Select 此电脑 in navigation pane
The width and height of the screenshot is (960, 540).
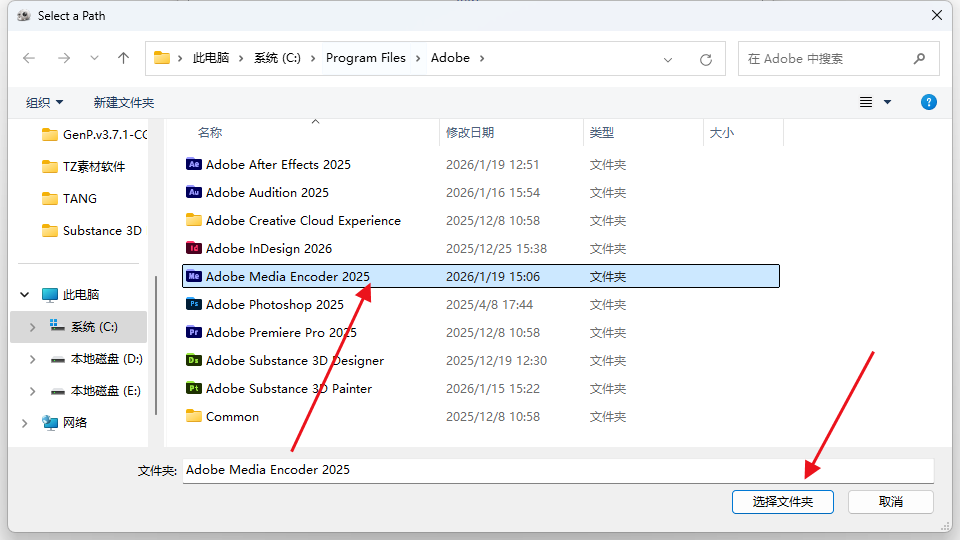(71, 294)
